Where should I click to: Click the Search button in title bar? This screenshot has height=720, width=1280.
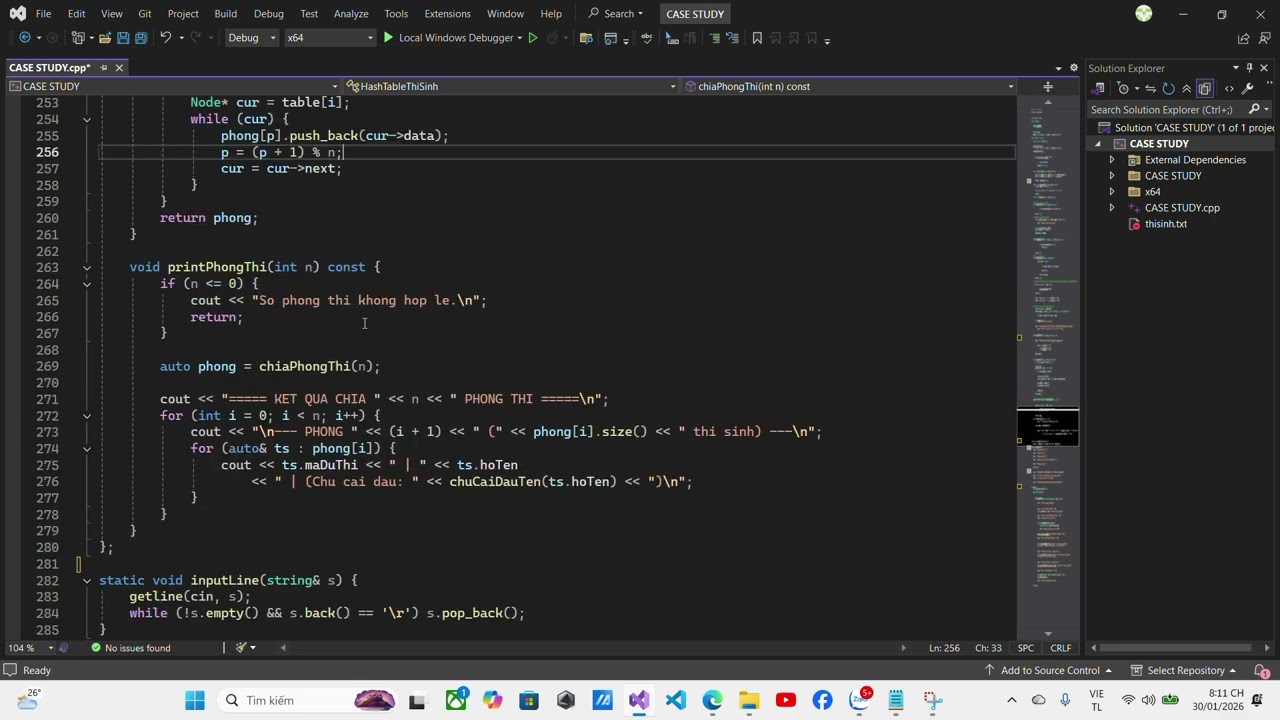[x=615, y=14]
